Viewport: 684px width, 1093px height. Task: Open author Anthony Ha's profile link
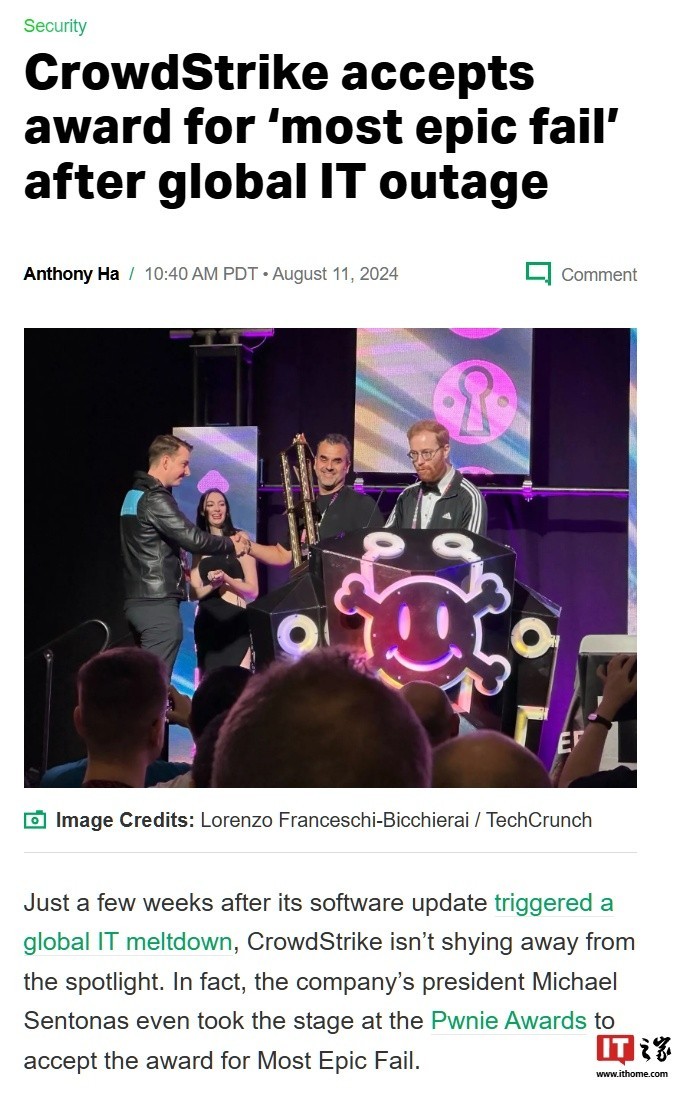(x=71, y=274)
